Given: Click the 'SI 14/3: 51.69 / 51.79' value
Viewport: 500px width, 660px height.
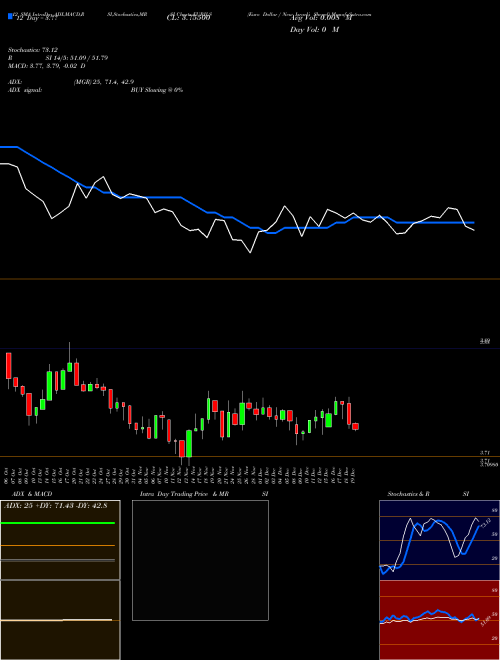Looking at the screenshot, I should point(77,58).
